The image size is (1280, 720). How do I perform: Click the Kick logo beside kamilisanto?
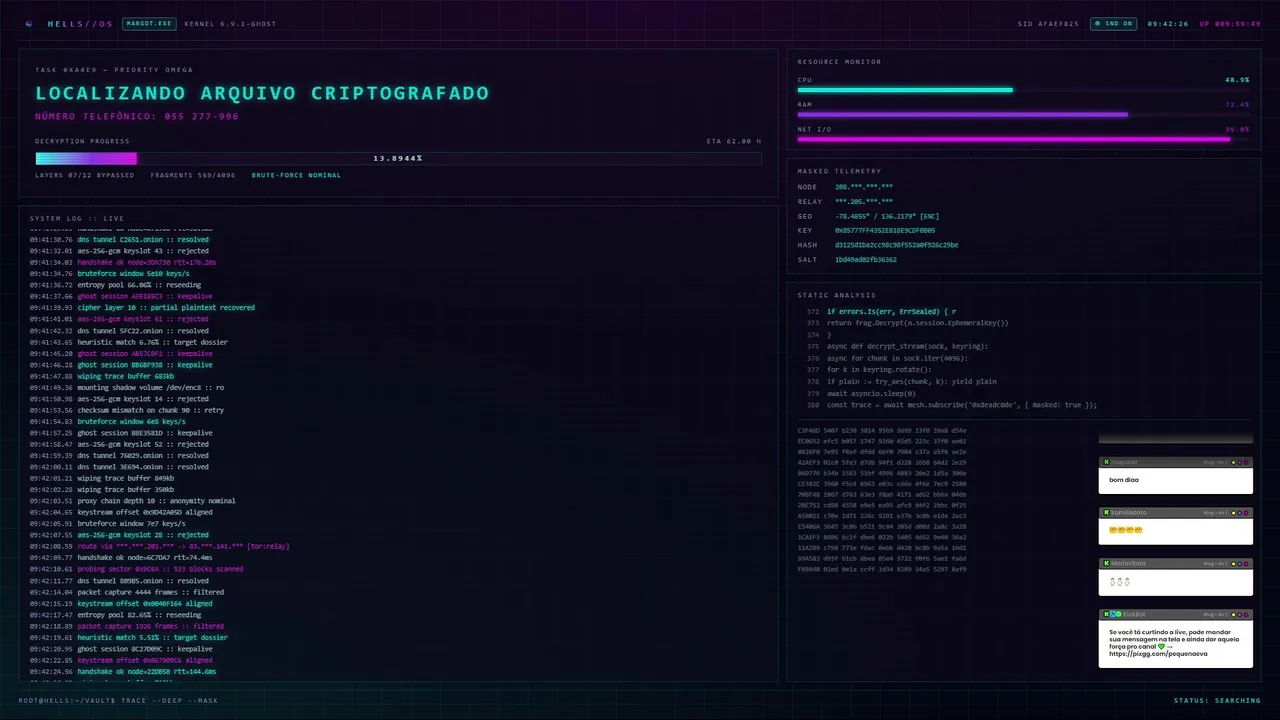click(x=1106, y=513)
